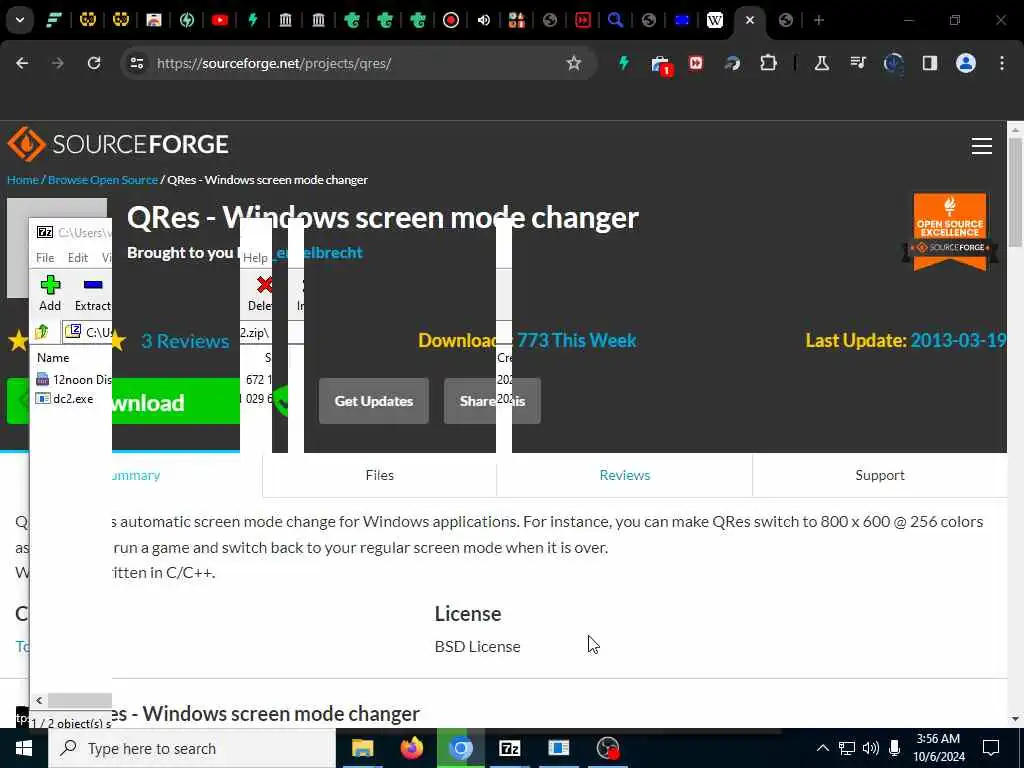Screen dimensions: 1024x768
Task: Go back to the previous page
Action: click(22, 63)
